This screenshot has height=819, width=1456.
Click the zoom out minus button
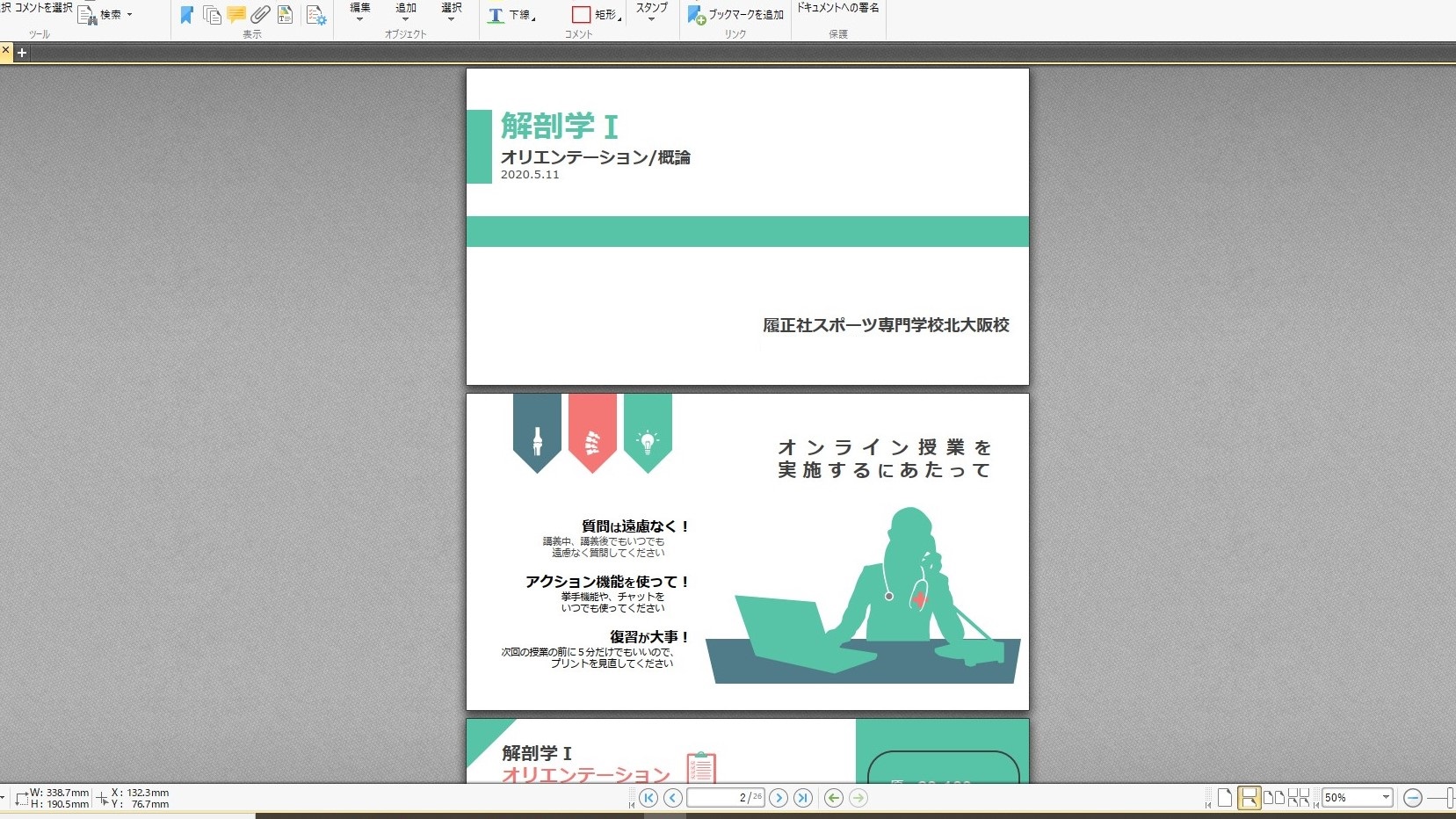point(1413,798)
